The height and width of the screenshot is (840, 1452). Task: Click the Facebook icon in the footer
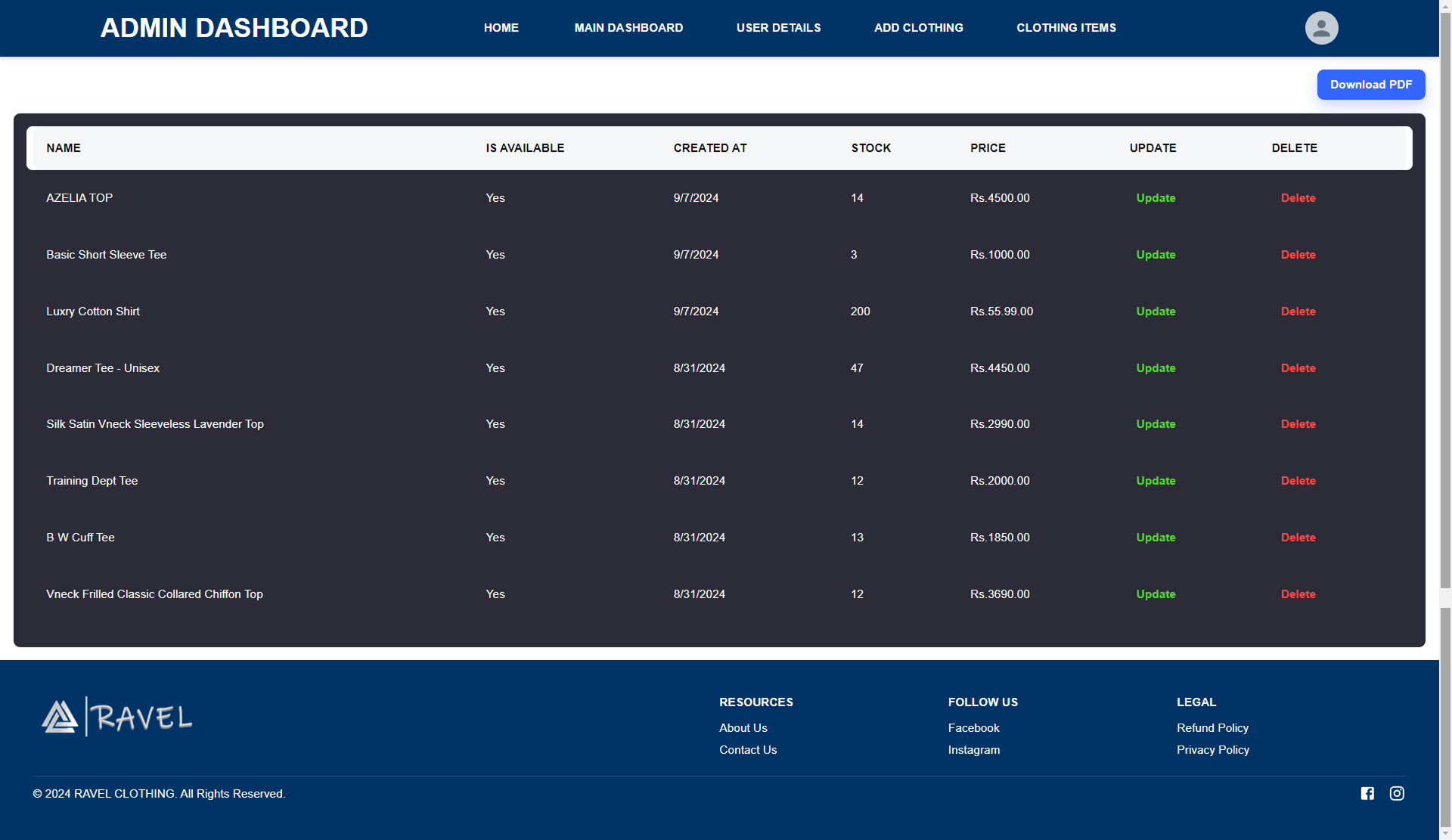coord(1367,793)
